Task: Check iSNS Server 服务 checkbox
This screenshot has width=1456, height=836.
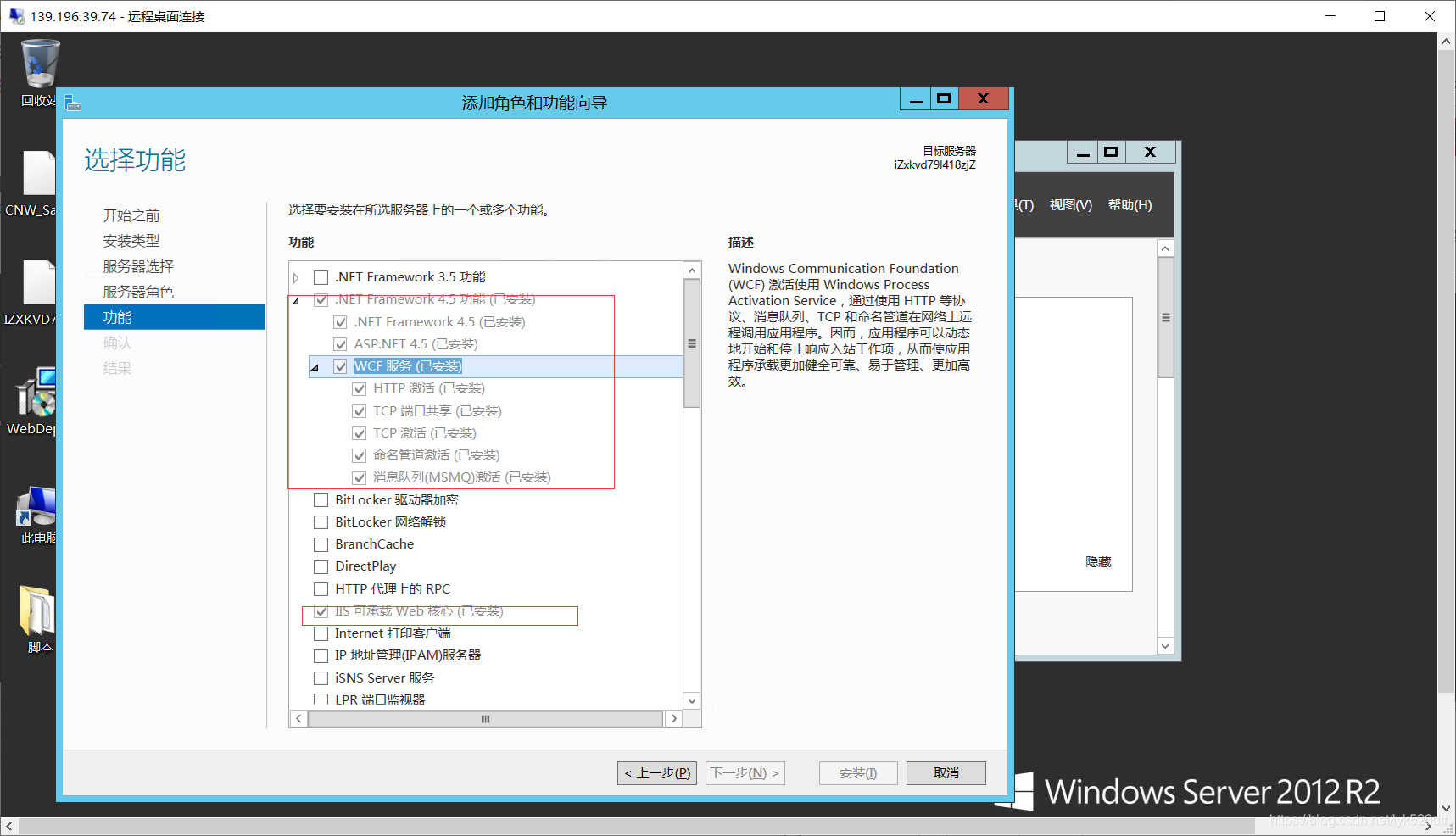Action: coord(321,678)
